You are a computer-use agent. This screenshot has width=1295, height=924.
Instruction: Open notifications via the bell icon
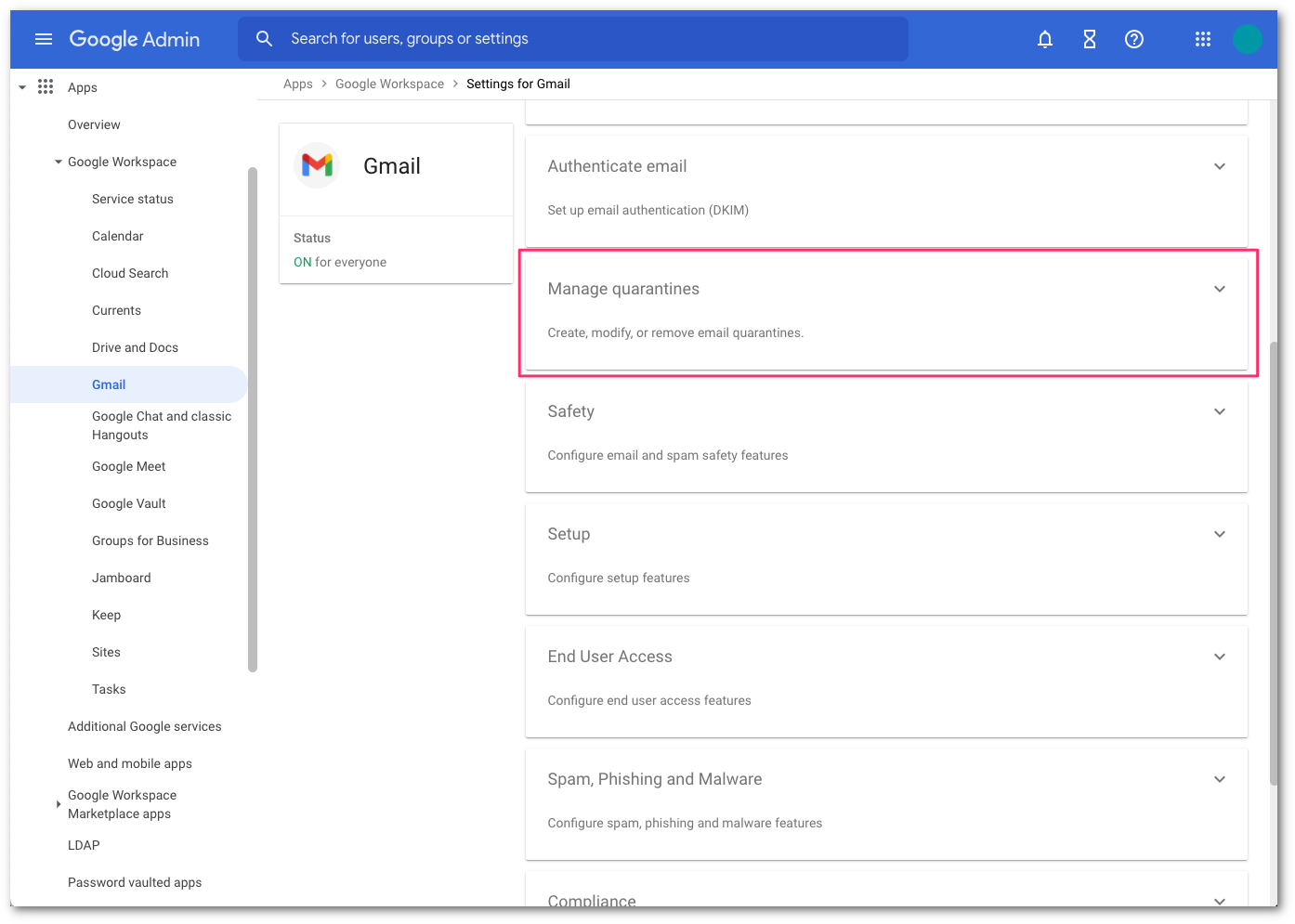click(x=1044, y=39)
